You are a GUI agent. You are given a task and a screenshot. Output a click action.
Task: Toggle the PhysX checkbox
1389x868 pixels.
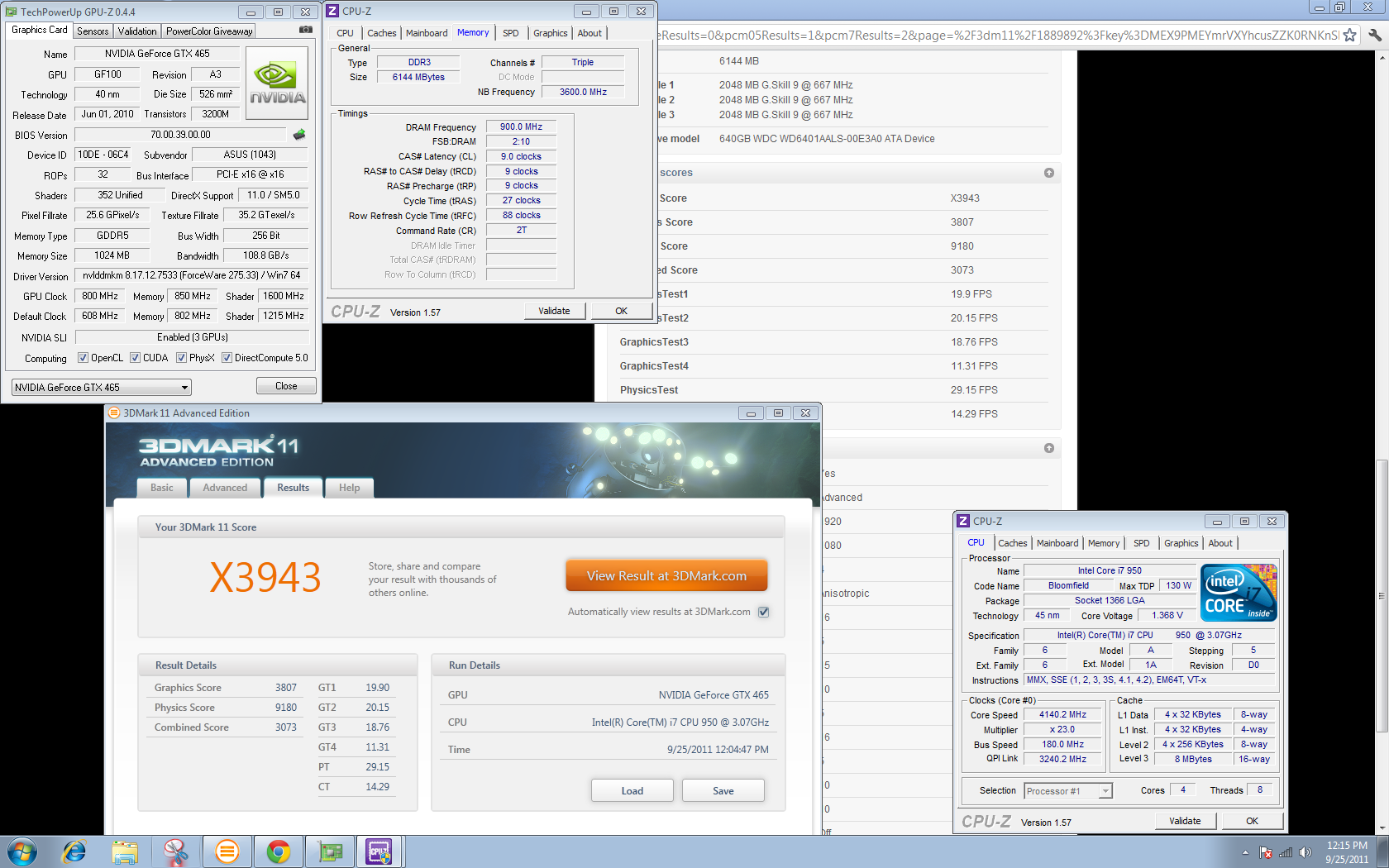point(181,358)
